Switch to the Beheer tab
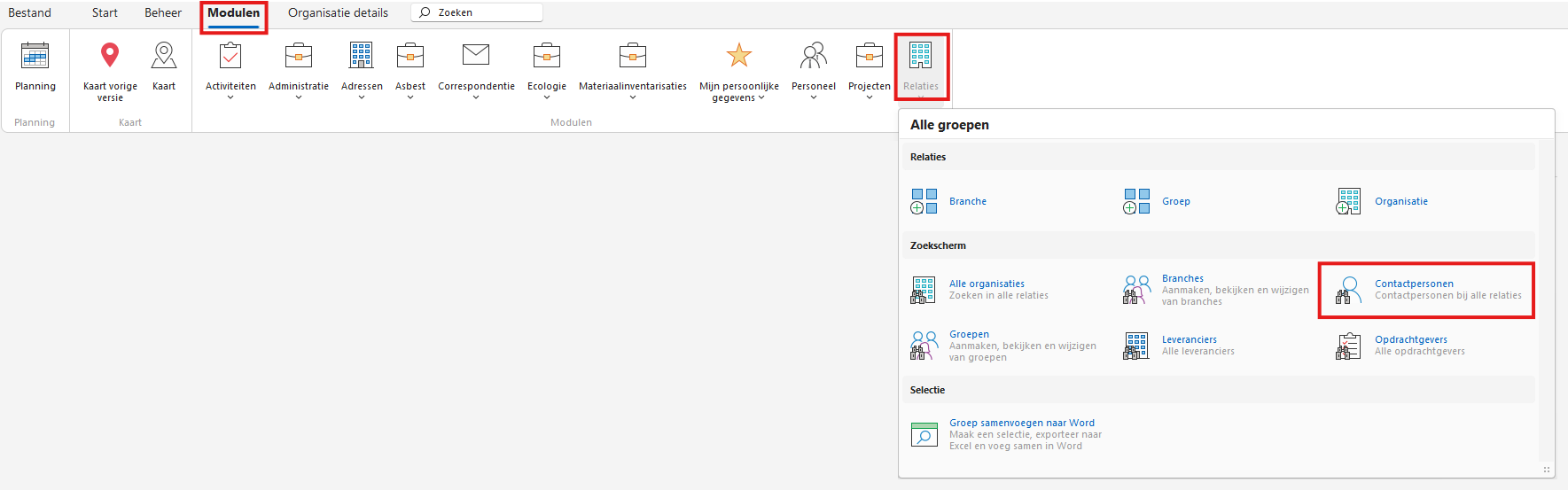 (x=163, y=12)
